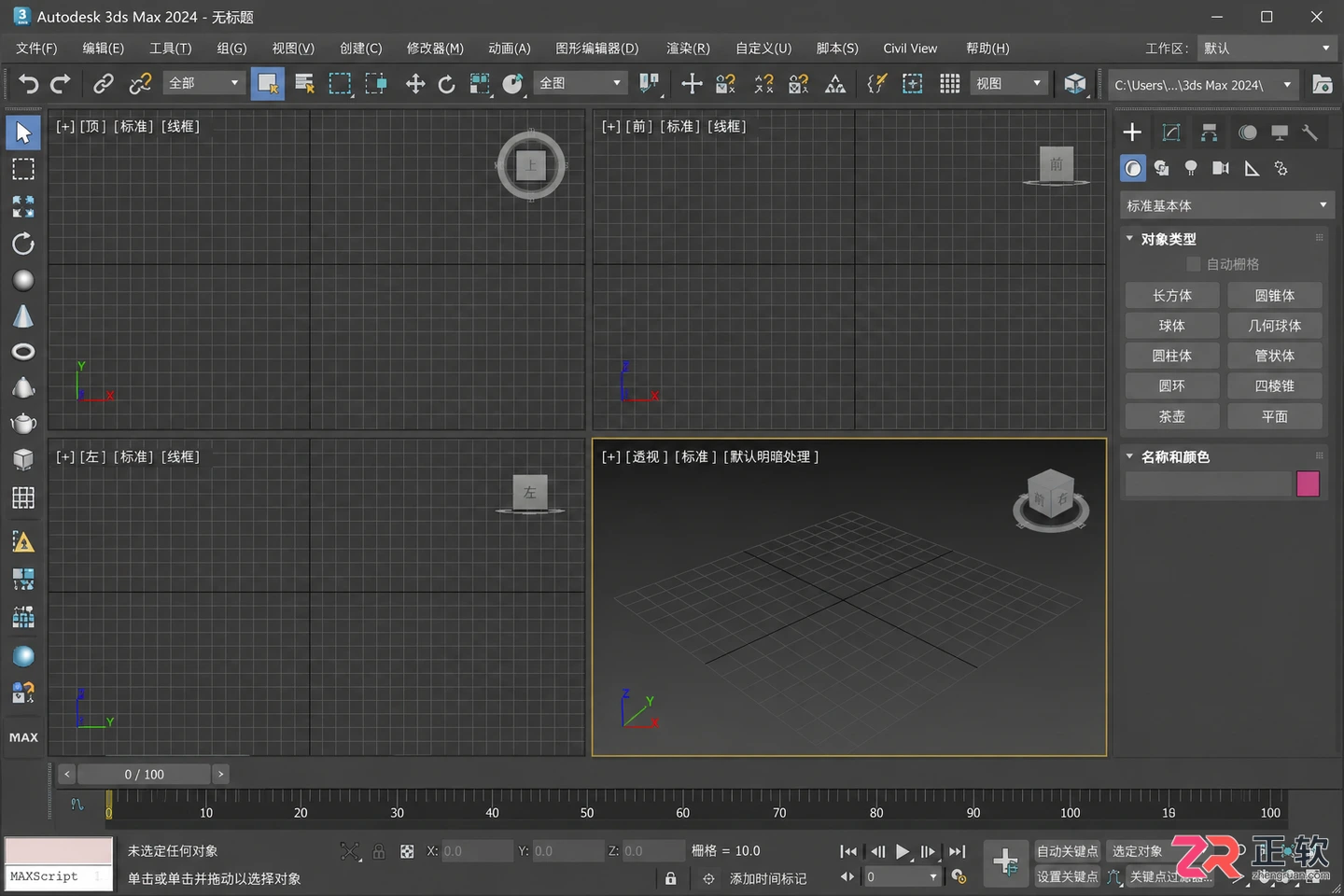Click the Undo arrow in the main toolbar
1344x896 pixels.
tap(29, 84)
